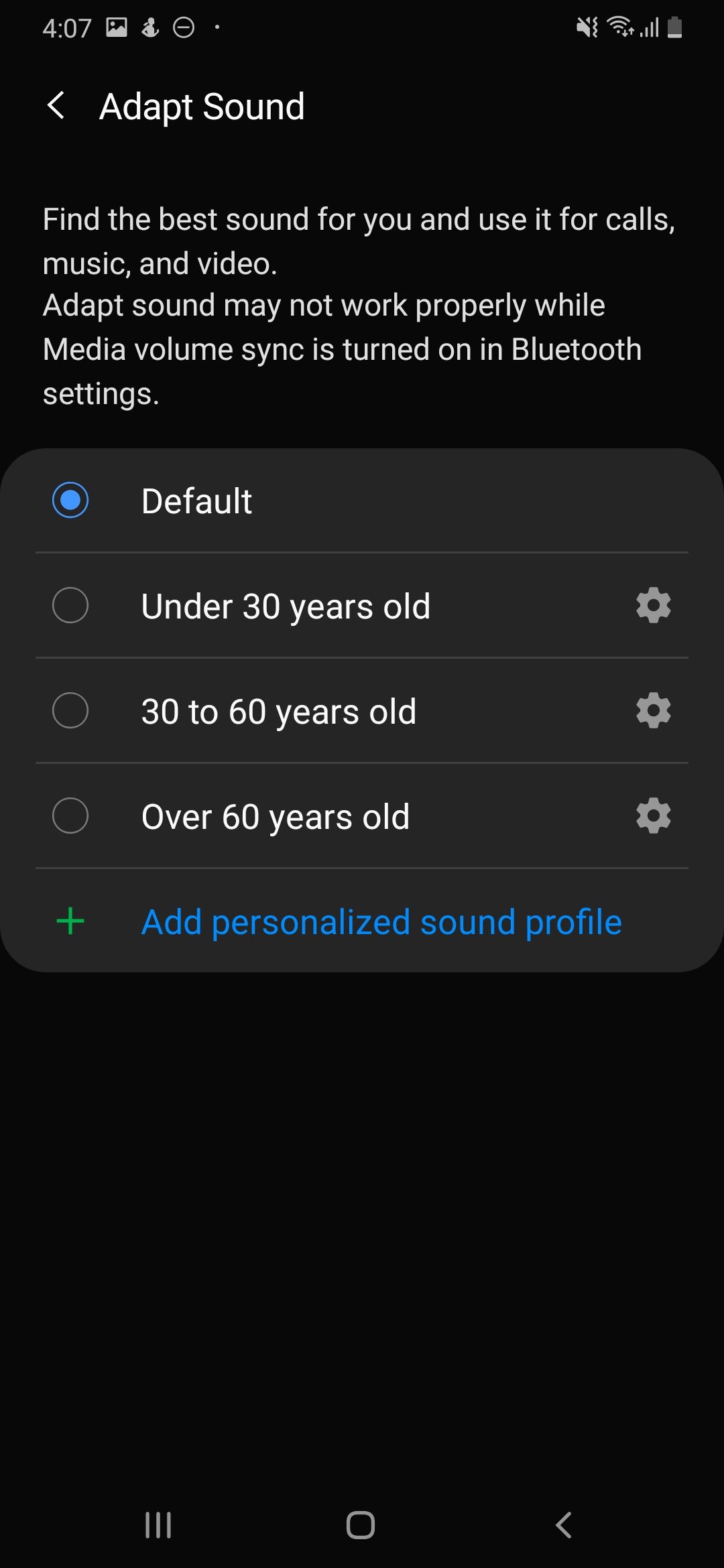Open recent apps from navigation bar
The height and width of the screenshot is (1568, 724).
pos(158,1525)
